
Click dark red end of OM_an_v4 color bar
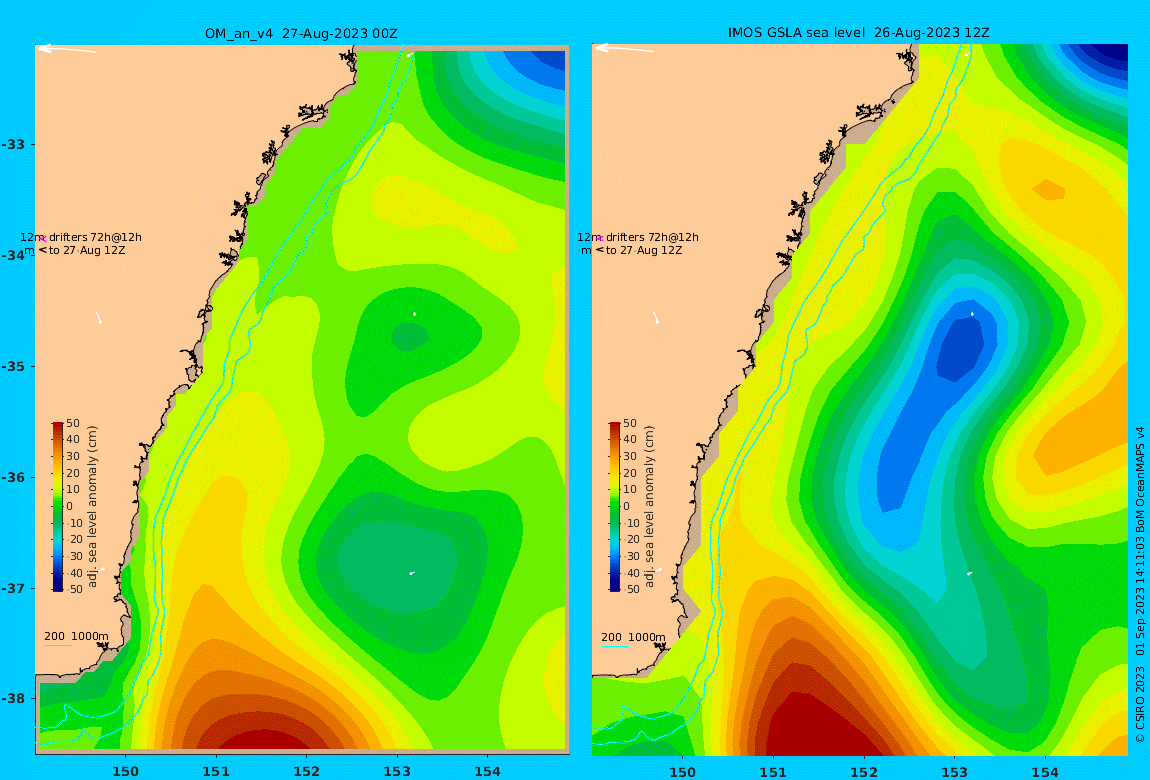tap(58, 427)
